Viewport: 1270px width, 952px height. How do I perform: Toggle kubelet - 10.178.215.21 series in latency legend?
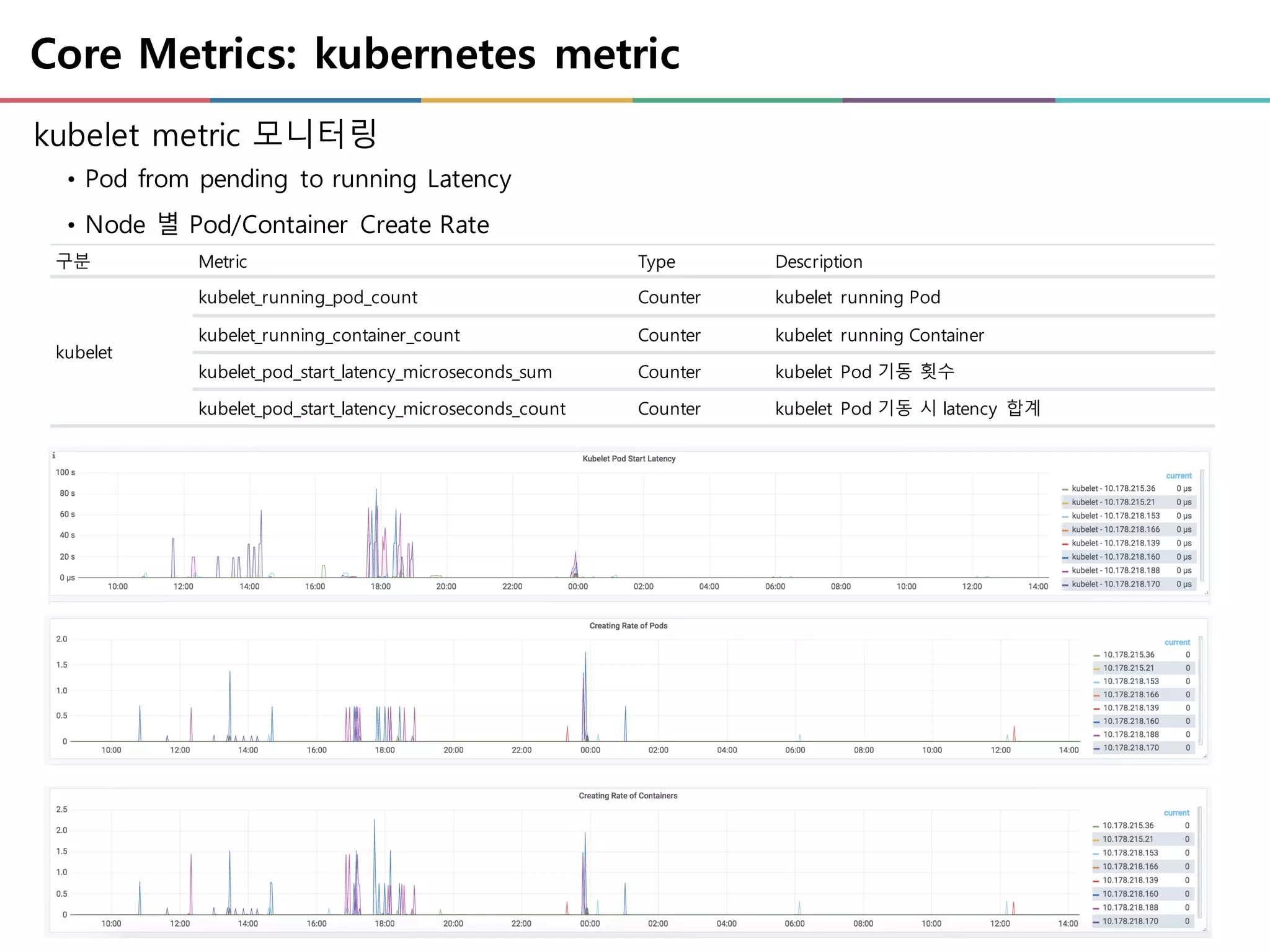[x=1113, y=502]
